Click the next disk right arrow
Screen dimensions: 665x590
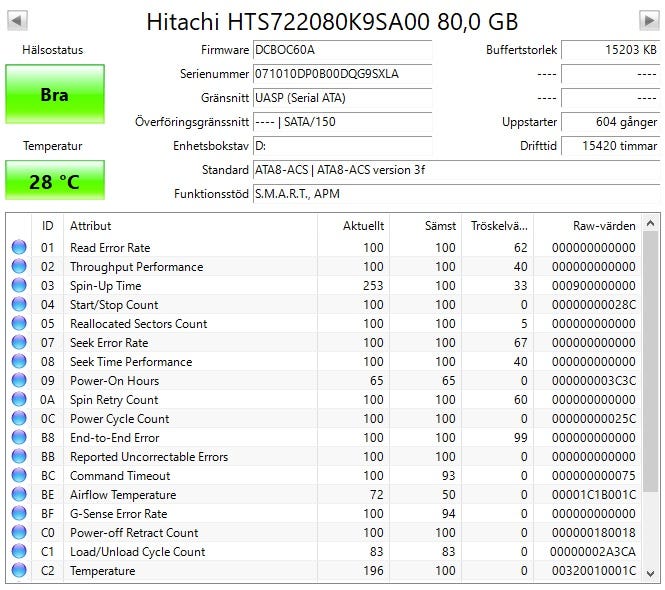648,21
